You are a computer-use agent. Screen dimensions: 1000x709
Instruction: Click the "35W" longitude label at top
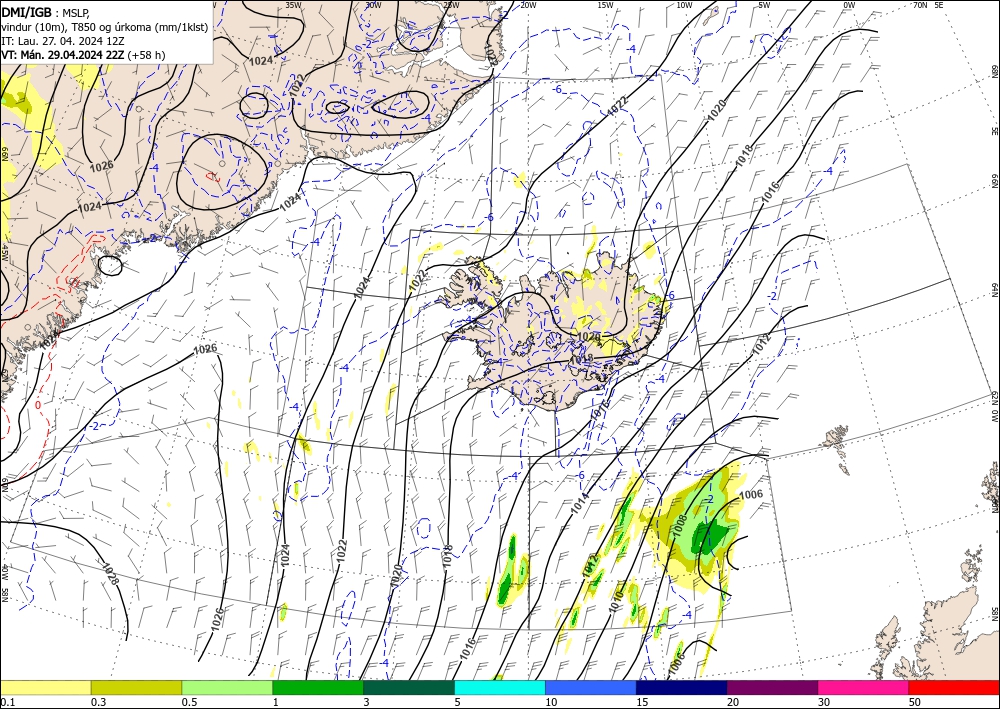tap(293, 4)
